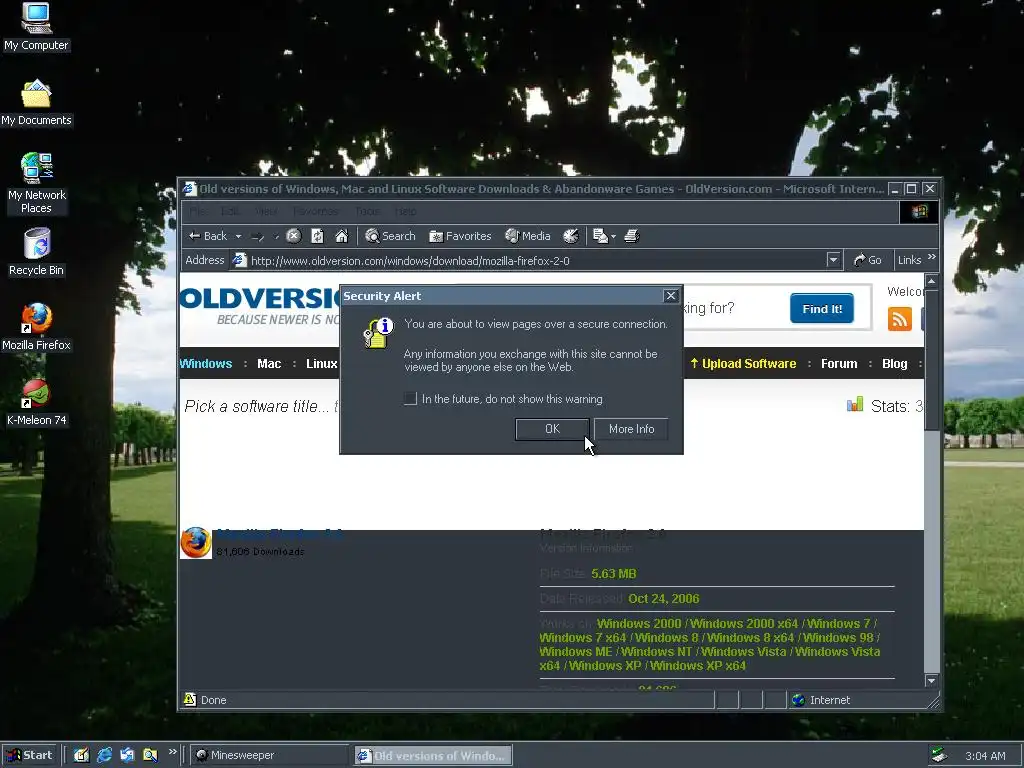1024x768 pixels.
Task: Click the page scrollbar up arrow
Action: pyautogui.click(x=932, y=281)
